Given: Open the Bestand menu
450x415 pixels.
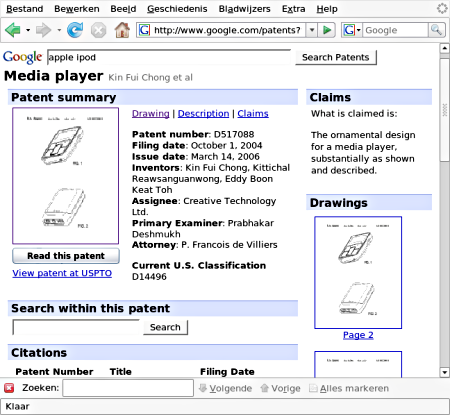Looking at the screenshot, I should pyautogui.click(x=25, y=9).
